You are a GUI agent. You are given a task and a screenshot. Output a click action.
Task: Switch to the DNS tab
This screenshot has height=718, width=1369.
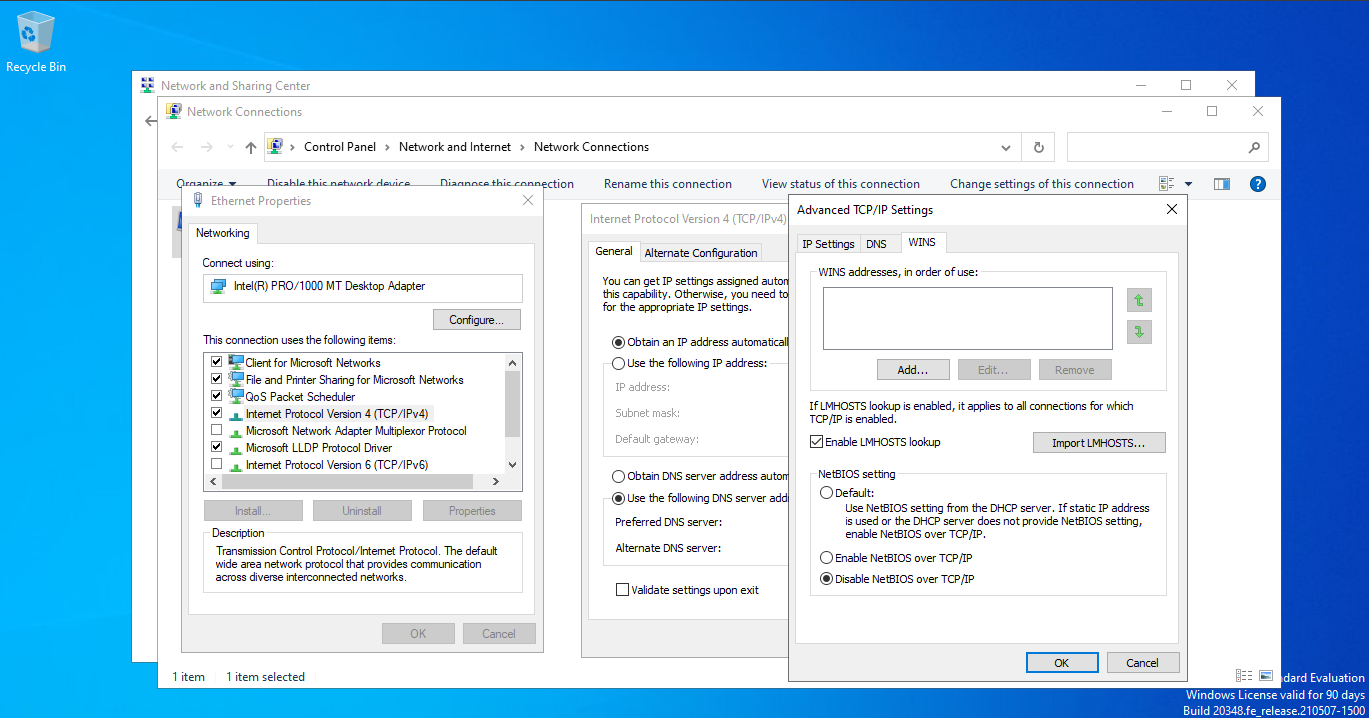point(876,244)
